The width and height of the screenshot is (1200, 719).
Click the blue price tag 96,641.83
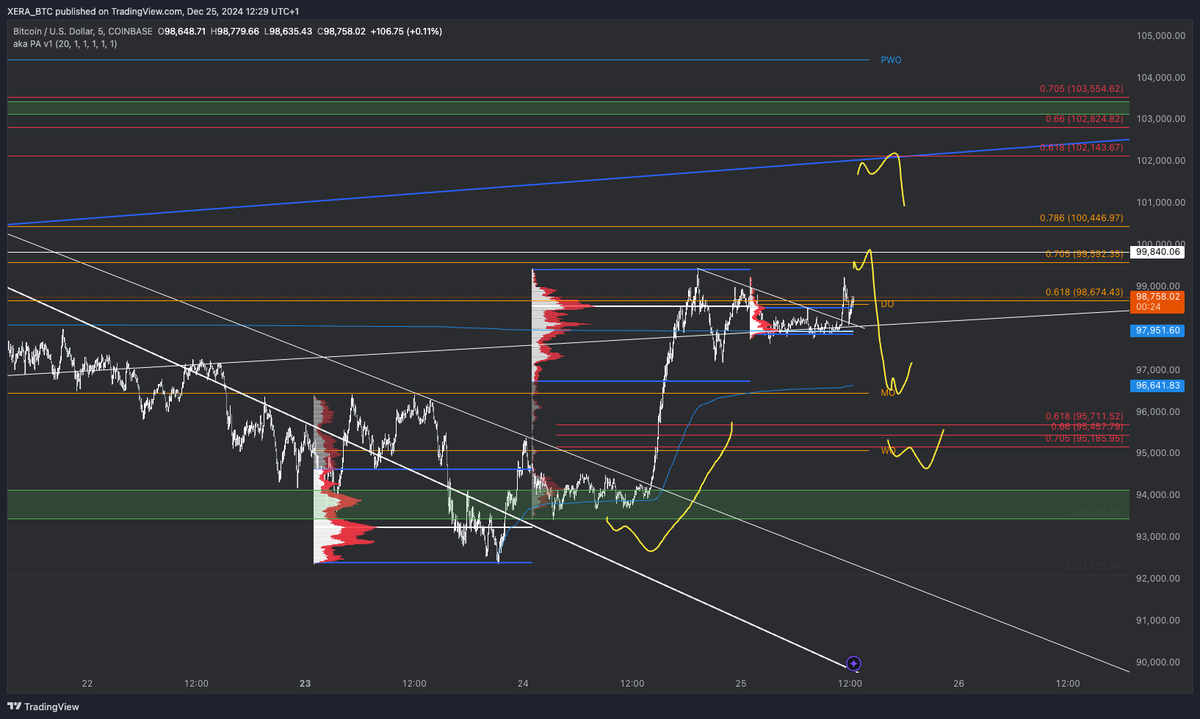[x=1159, y=385]
